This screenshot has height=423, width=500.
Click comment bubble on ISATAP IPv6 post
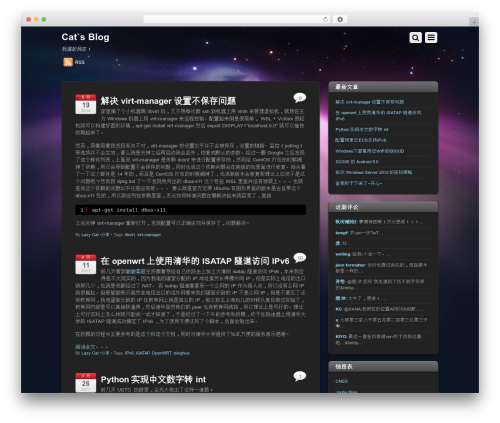pos(300,258)
